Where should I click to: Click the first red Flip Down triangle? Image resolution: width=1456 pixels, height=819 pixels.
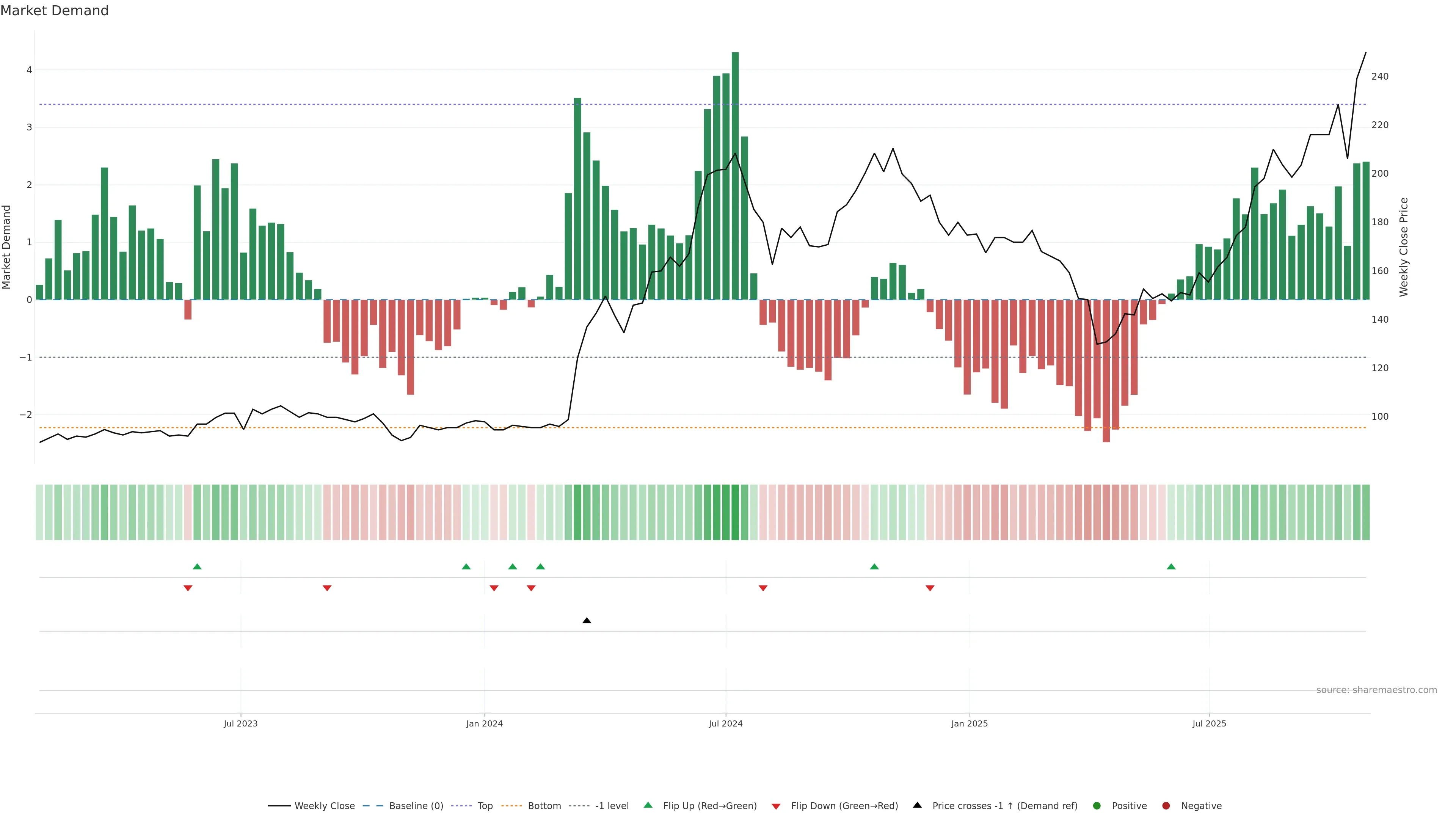[188, 588]
